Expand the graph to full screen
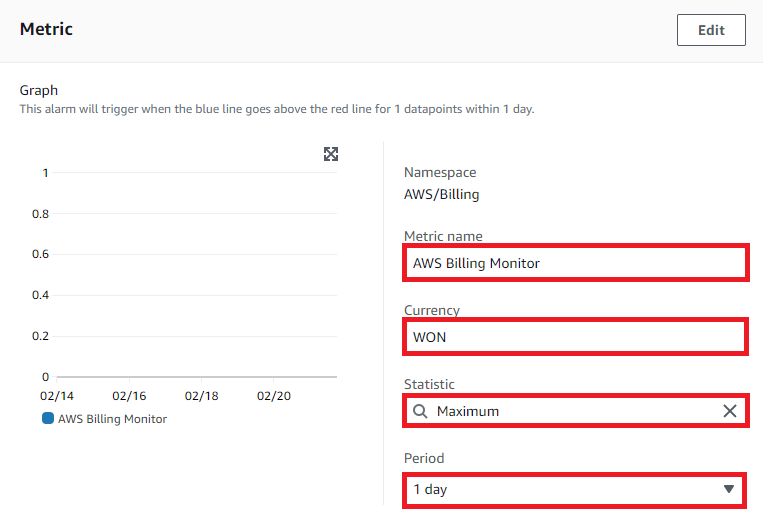 coord(331,154)
